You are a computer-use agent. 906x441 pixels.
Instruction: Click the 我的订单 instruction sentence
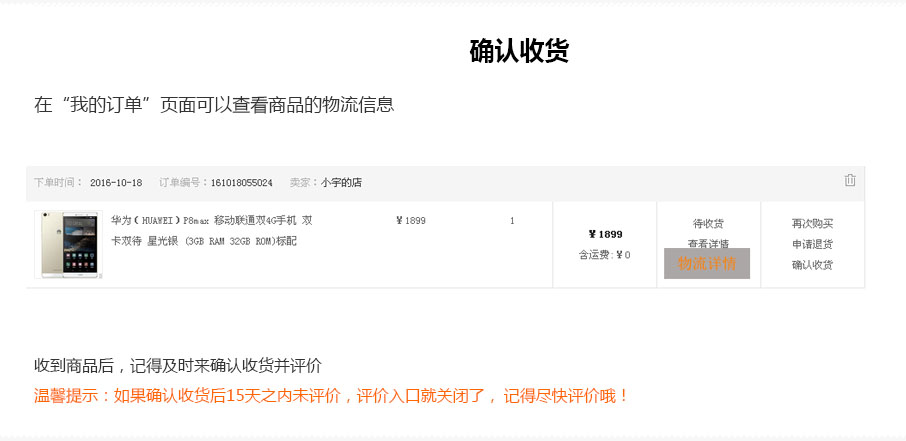(214, 105)
